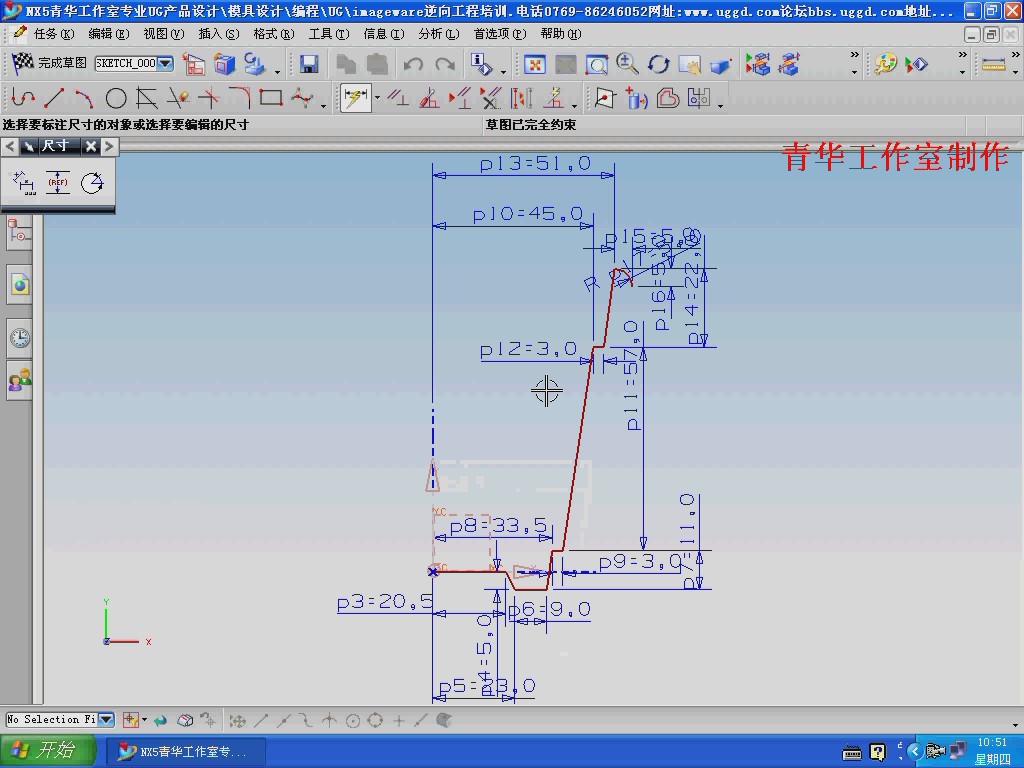Image resolution: width=1024 pixels, height=768 pixels.
Task: Click the Fit view icon
Action: [534, 64]
